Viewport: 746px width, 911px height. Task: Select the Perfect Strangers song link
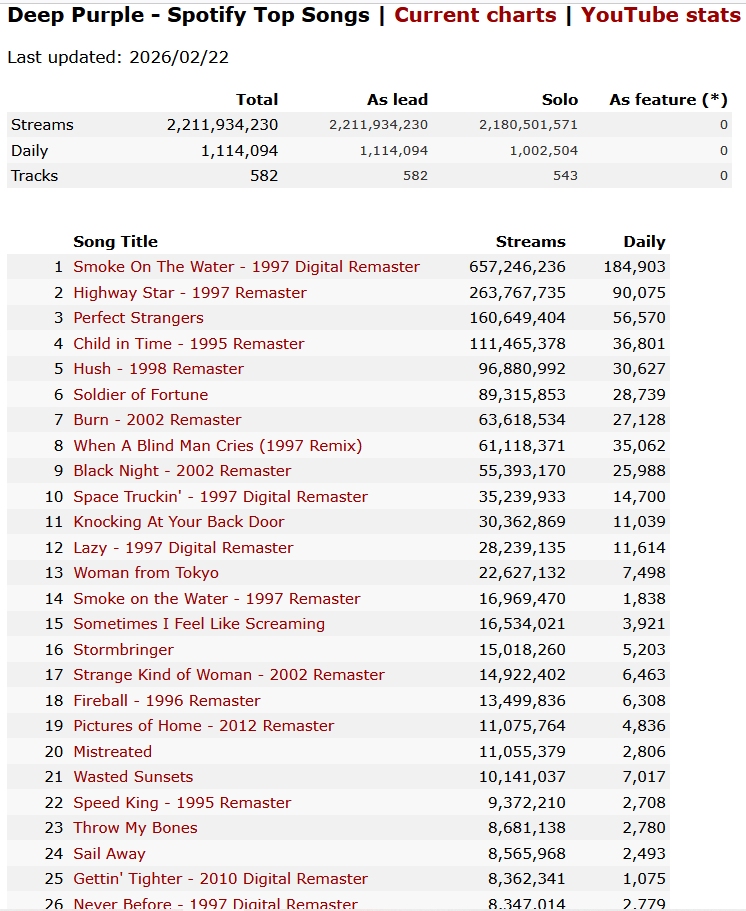click(138, 318)
